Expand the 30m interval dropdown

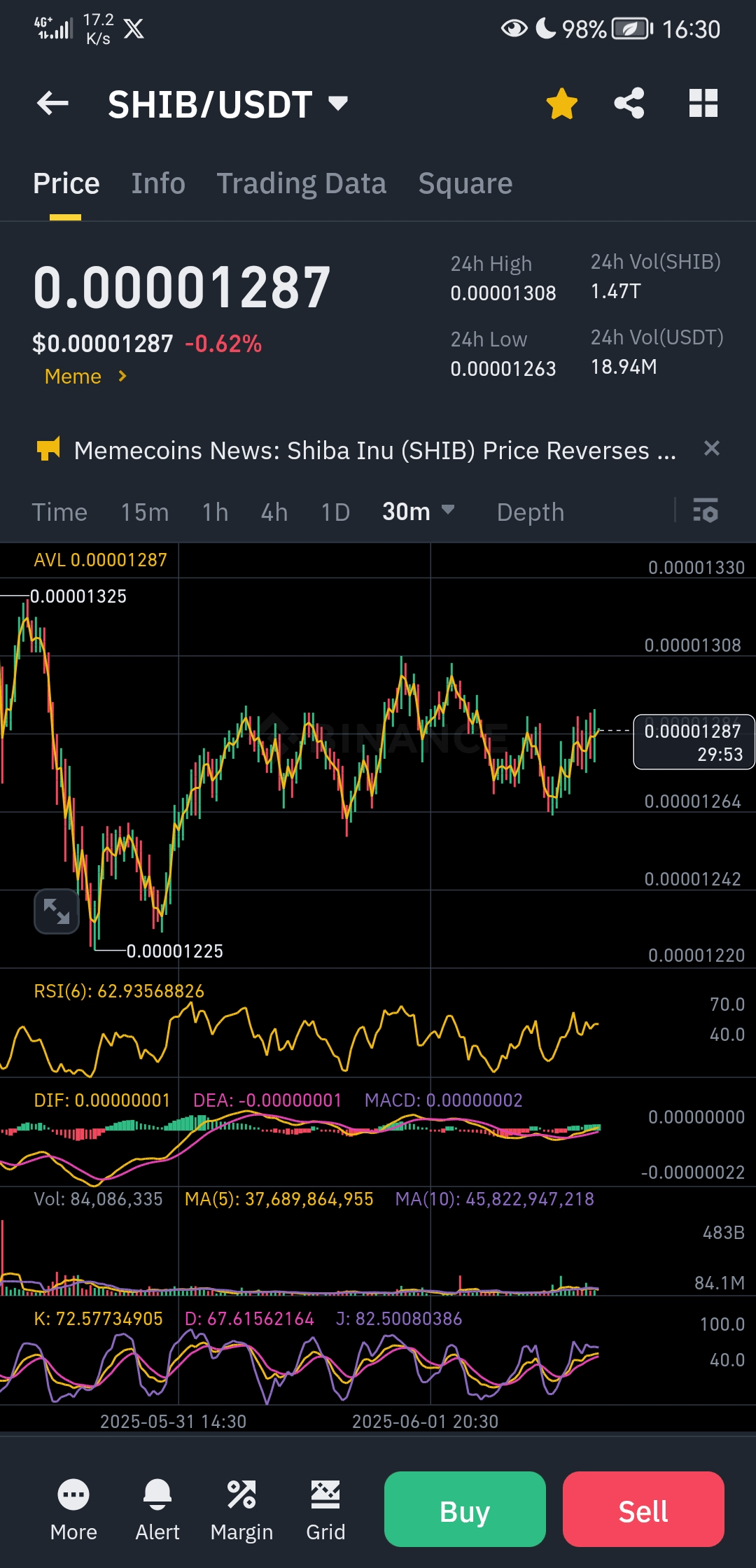coord(418,512)
